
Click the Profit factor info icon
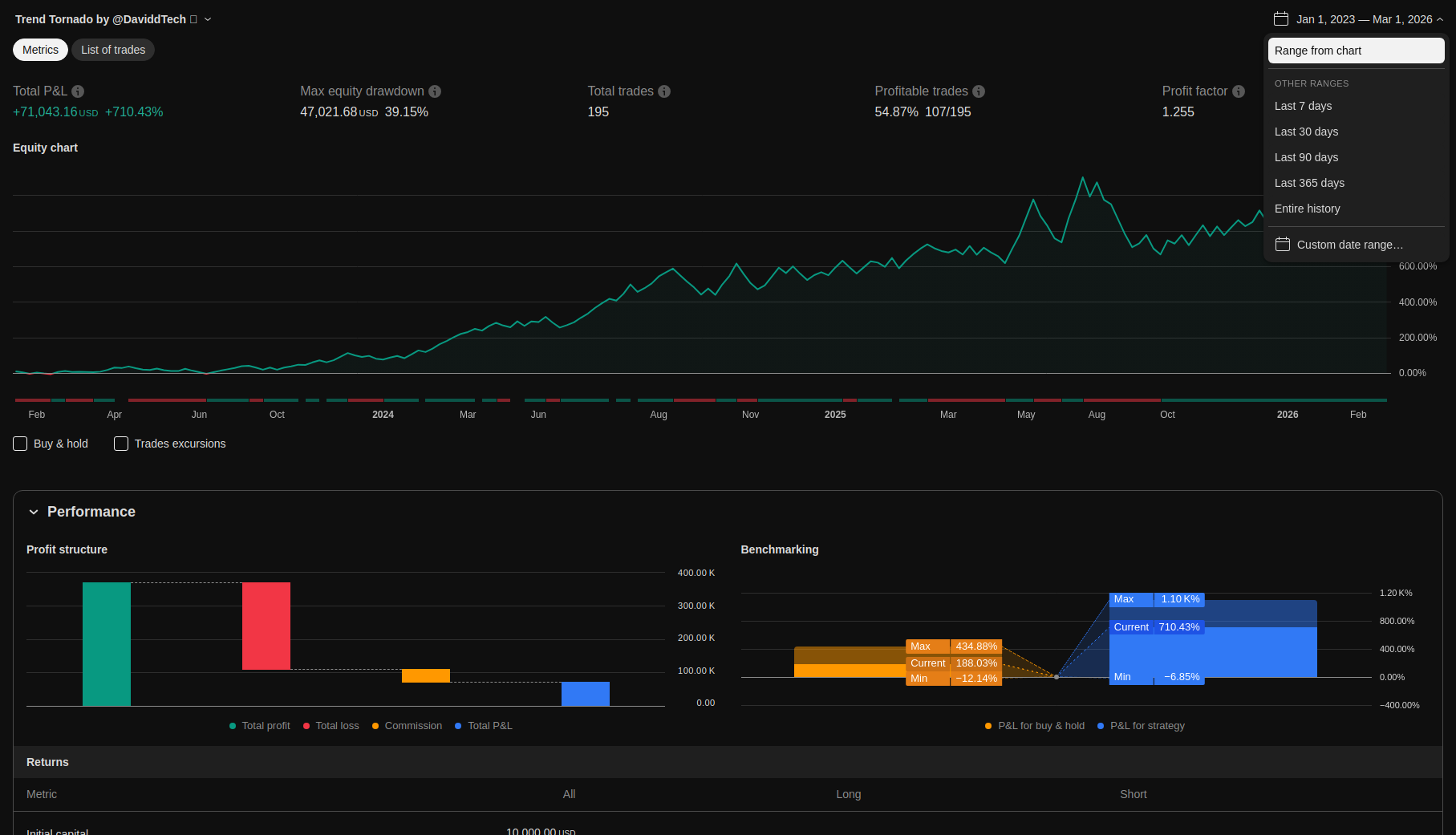click(1239, 91)
